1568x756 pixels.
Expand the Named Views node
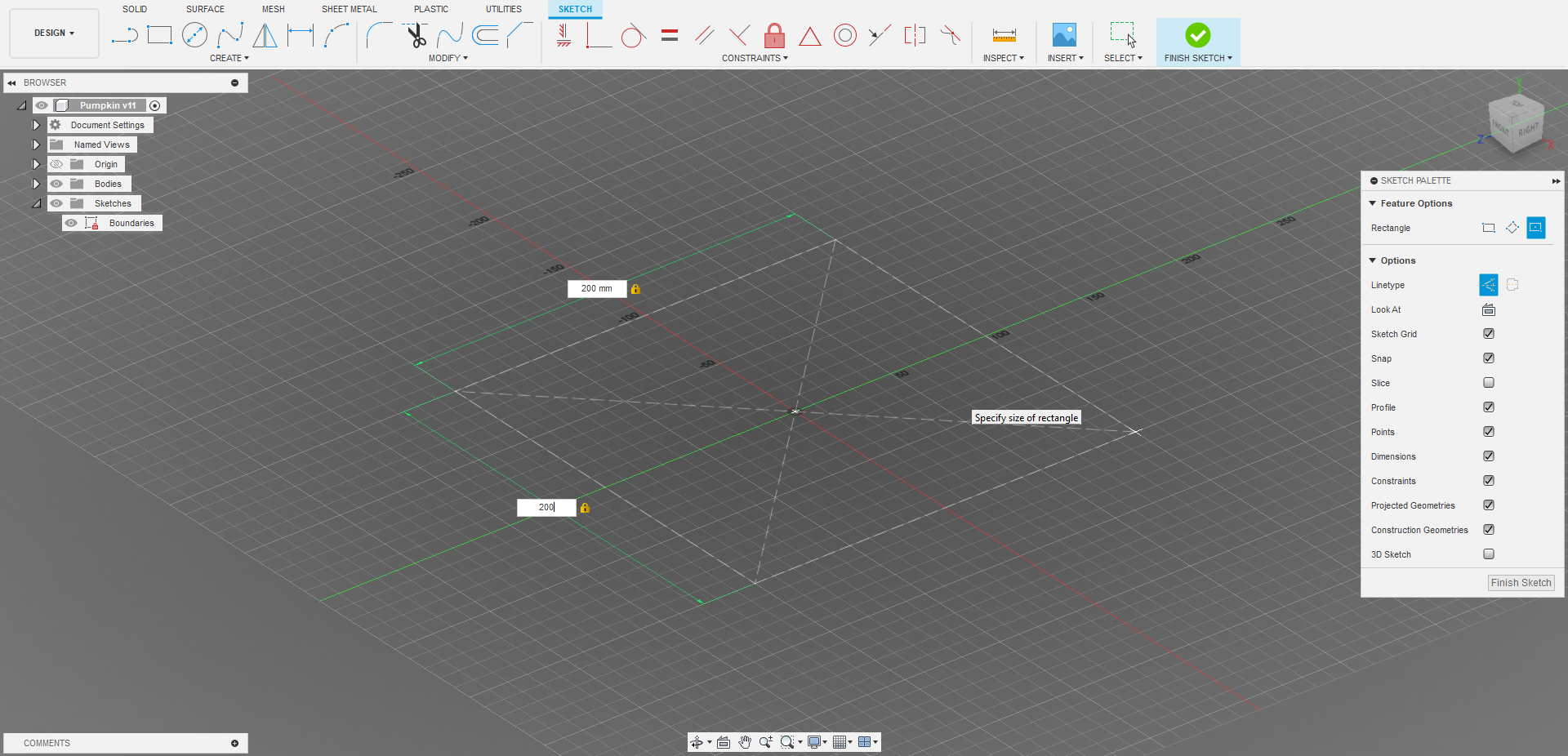click(36, 145)
